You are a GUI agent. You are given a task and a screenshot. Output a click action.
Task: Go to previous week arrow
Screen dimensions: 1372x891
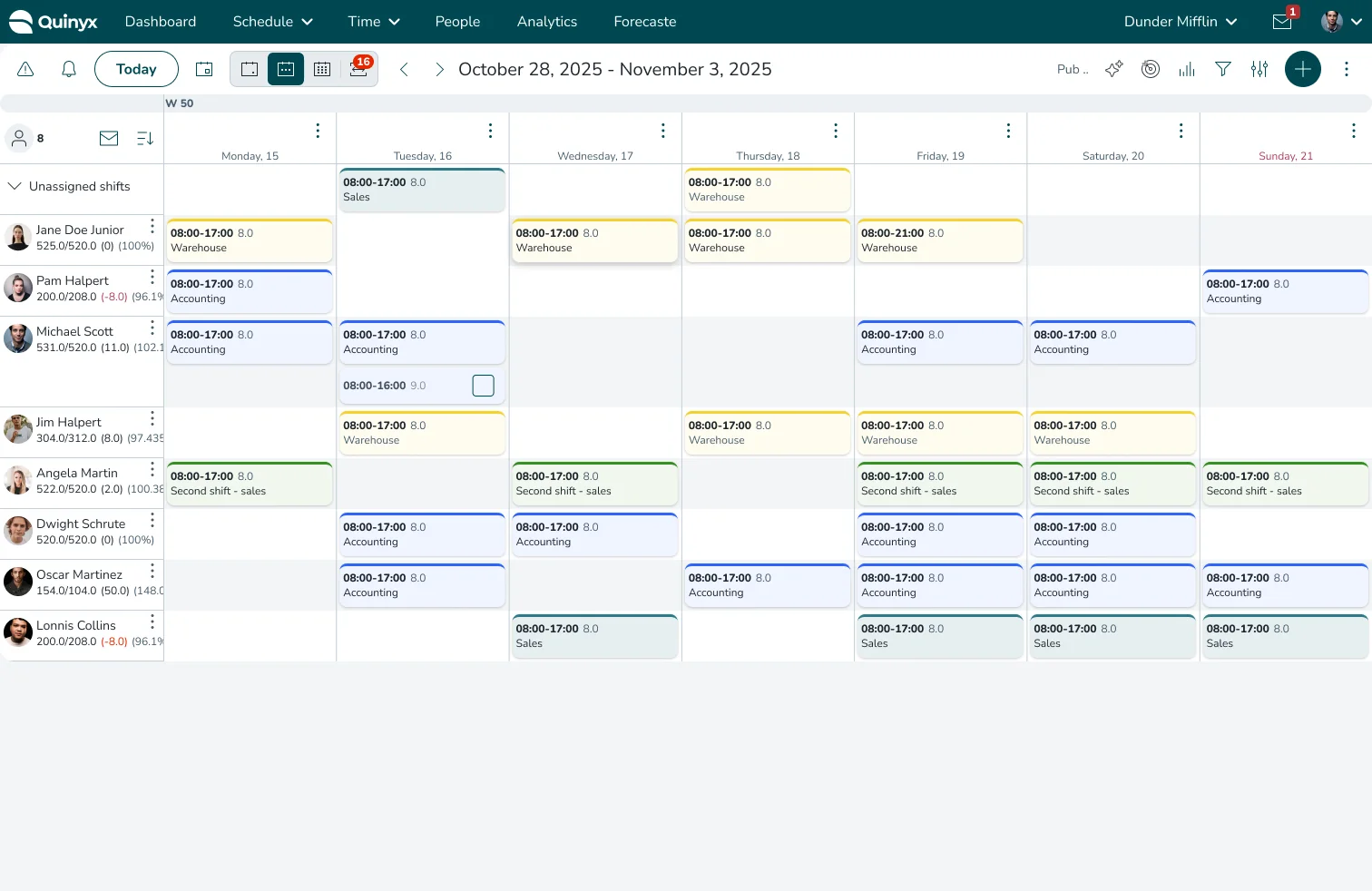click(x=405, y=69)
